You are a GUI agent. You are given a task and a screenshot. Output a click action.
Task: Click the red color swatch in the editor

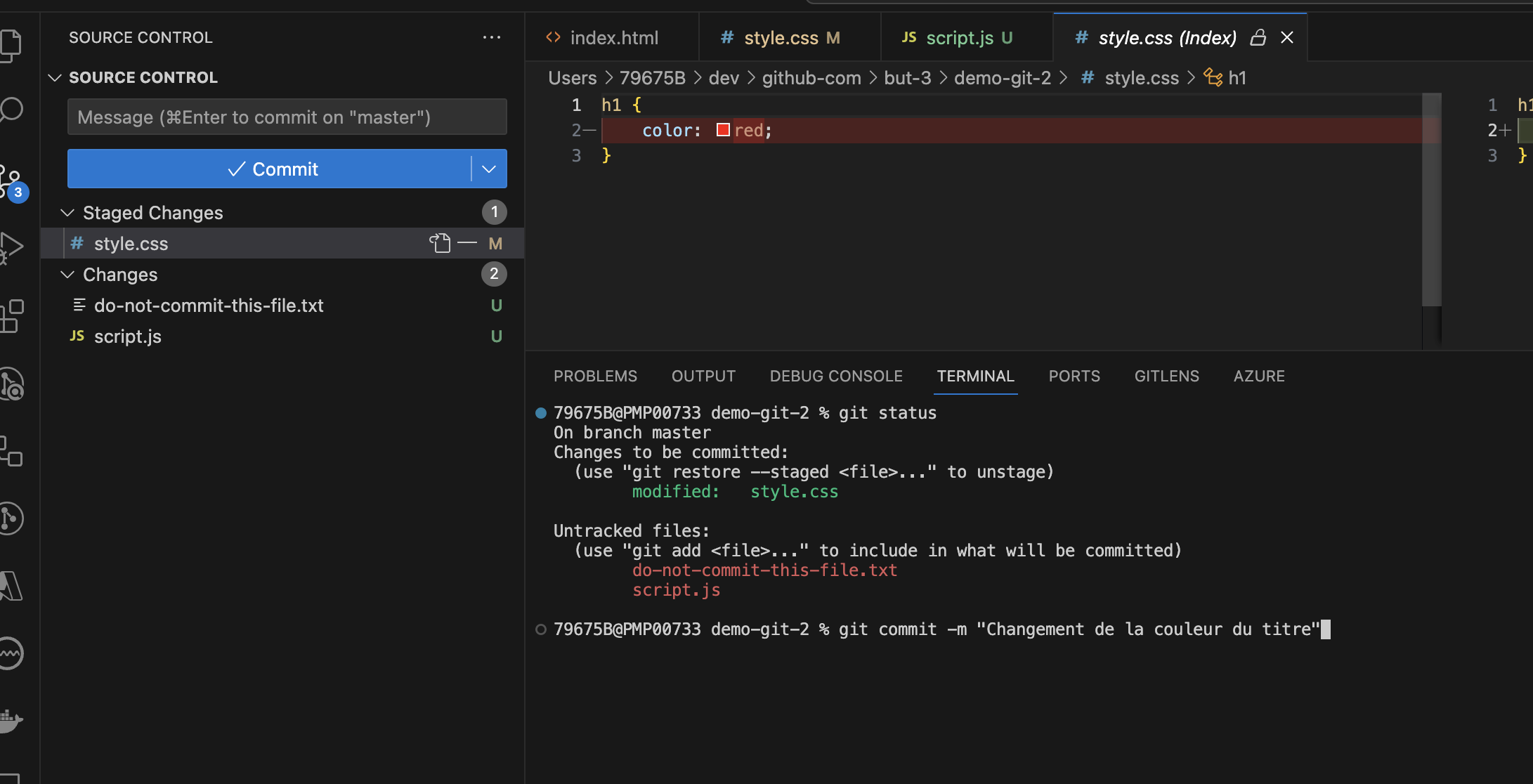(x=723, y=130)
